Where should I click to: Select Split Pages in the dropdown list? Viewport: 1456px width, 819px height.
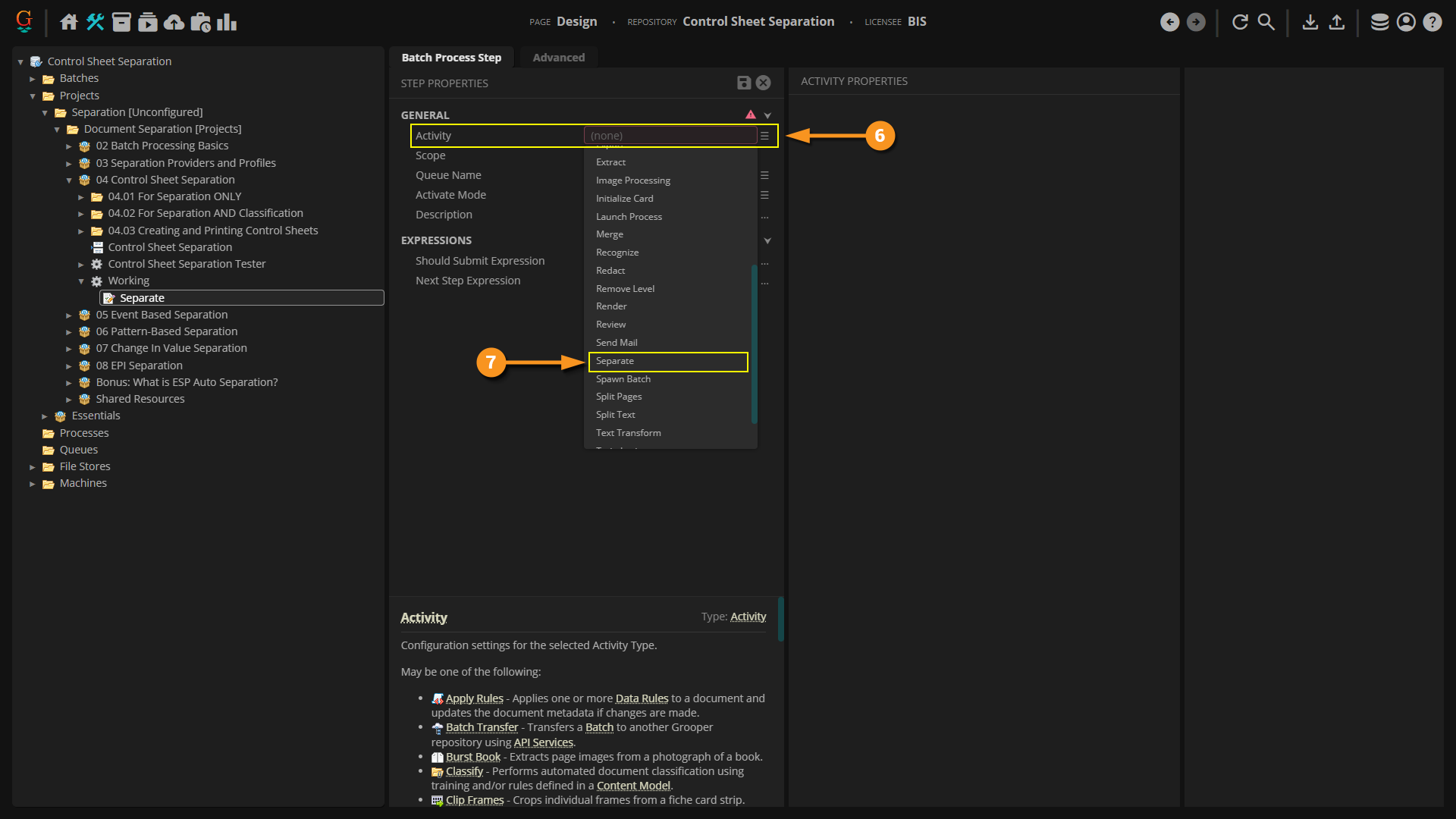(x=619, y=397)
